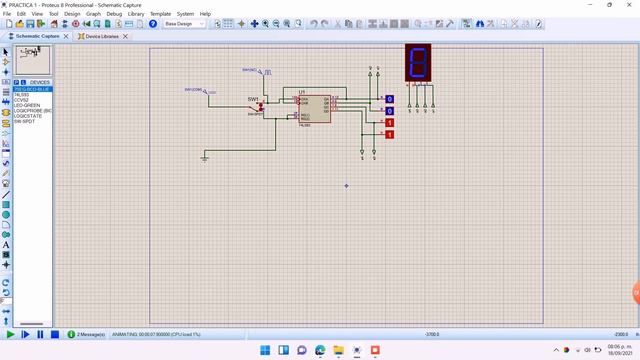Screen dimensions: 640x360
Task: Click the Play simulation button
Action: (10, 335)
